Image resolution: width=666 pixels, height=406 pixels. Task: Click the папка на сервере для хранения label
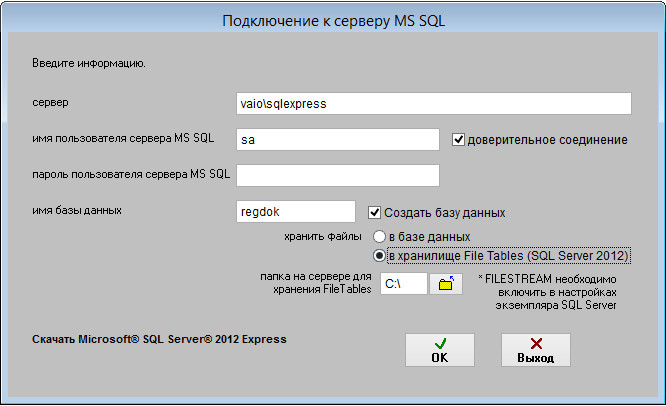[x=316, y=283]
